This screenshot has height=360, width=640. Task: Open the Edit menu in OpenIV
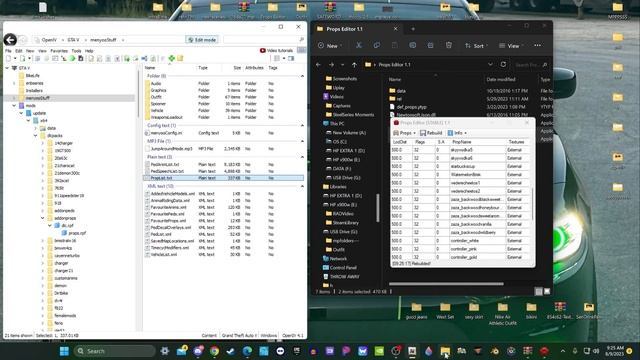point(19,51)
